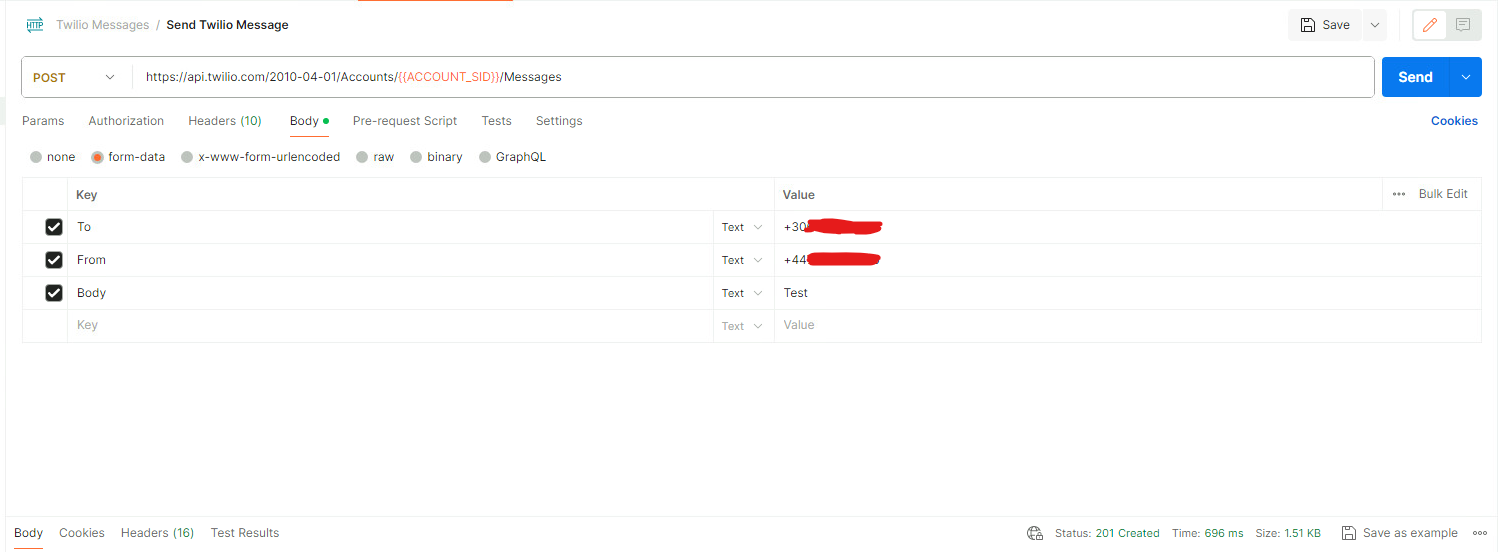Click the HTTP request type icon

coord(35,25)
